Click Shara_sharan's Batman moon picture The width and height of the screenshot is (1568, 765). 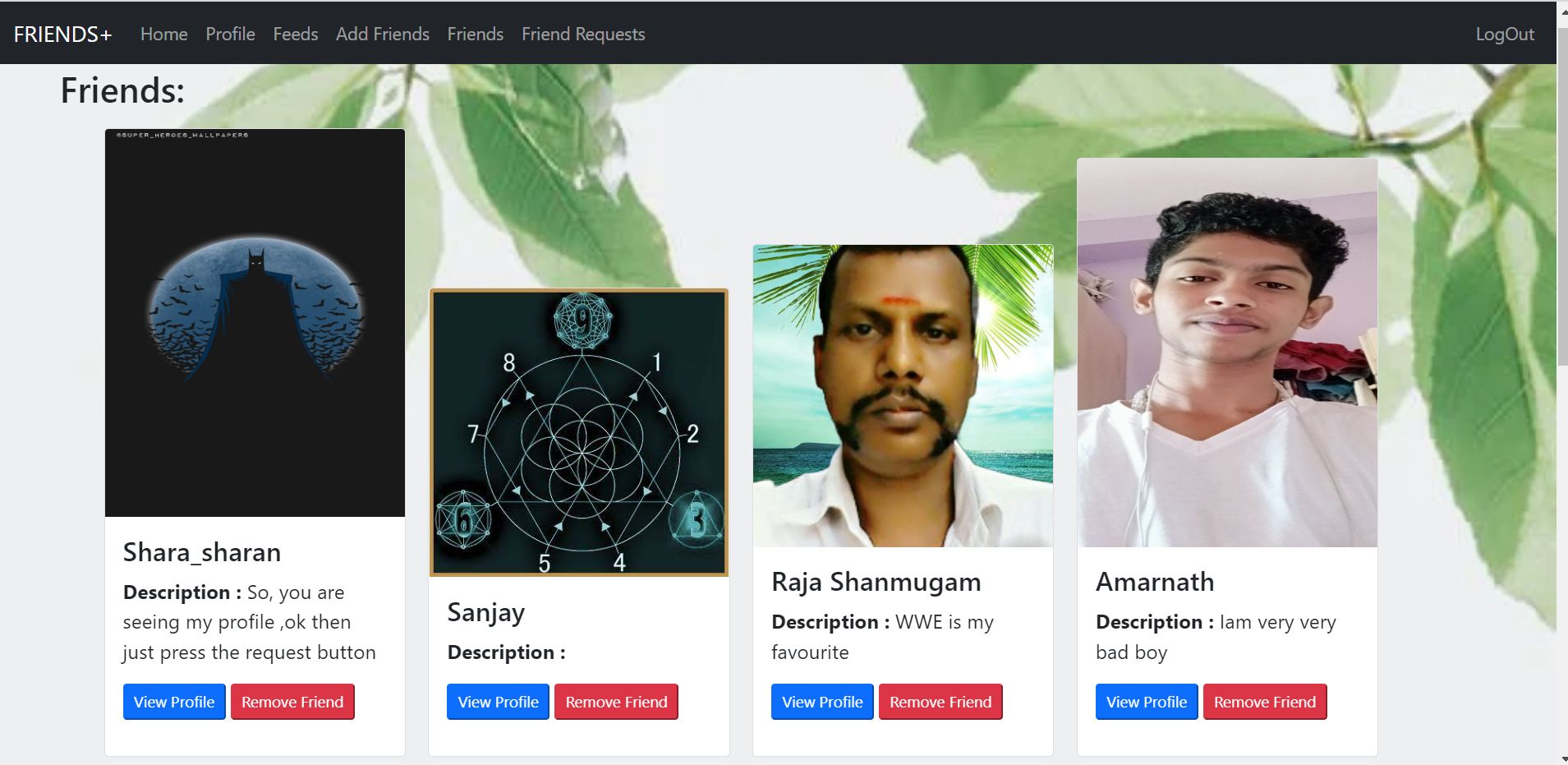(x=255, y=323)
